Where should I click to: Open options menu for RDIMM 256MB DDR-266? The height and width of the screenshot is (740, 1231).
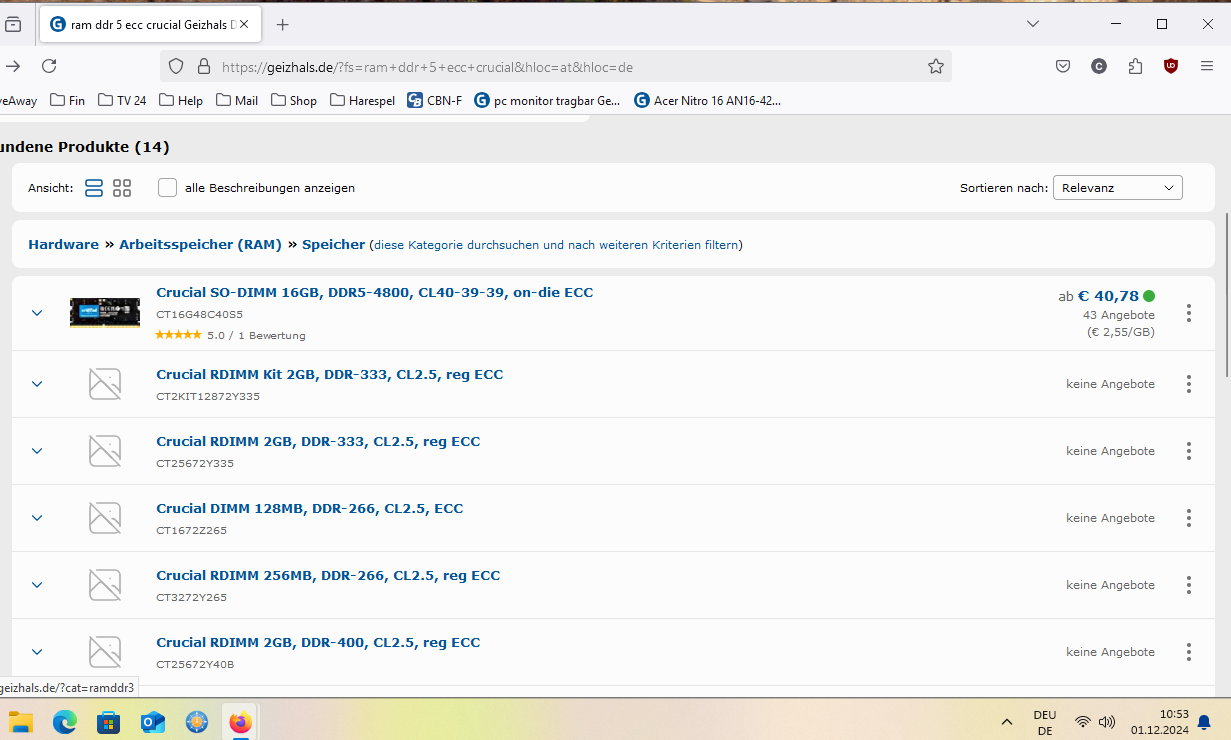click(1188, 585)
